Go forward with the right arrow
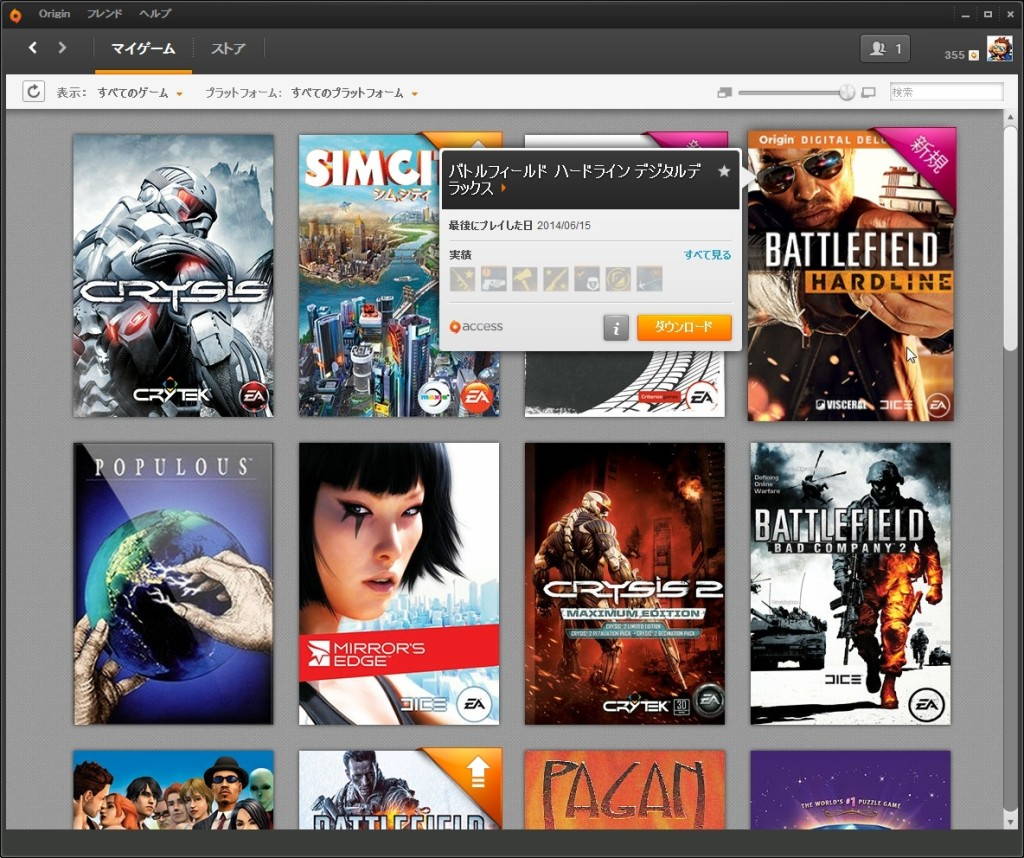1024x858 pixels. [62, 47]
